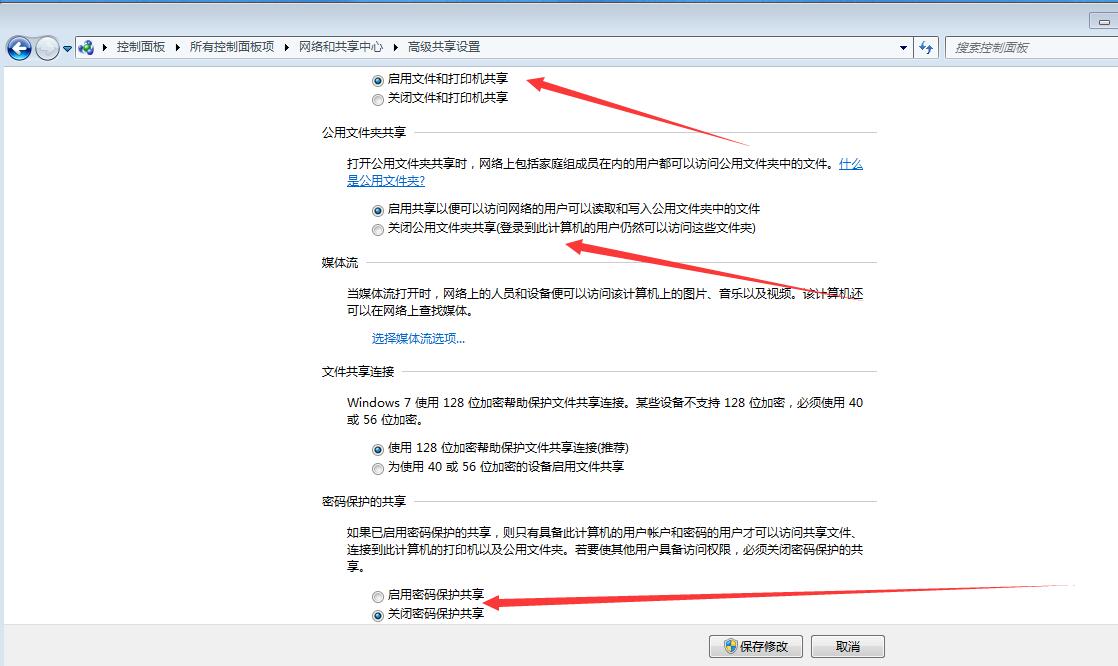Choose 为使用 40 或 56 位加密的设备启用文件共享
The image size is (1118, 666).
click(377, 467)
